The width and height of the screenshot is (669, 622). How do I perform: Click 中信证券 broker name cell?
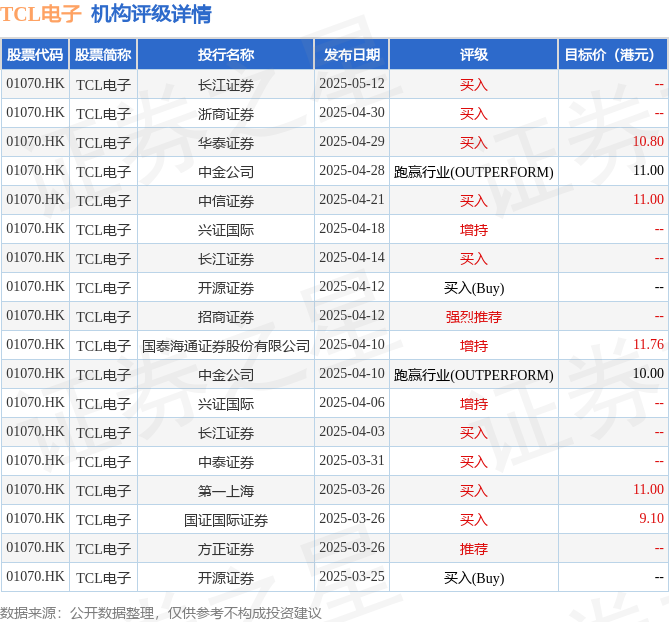[x=226, y=201]
